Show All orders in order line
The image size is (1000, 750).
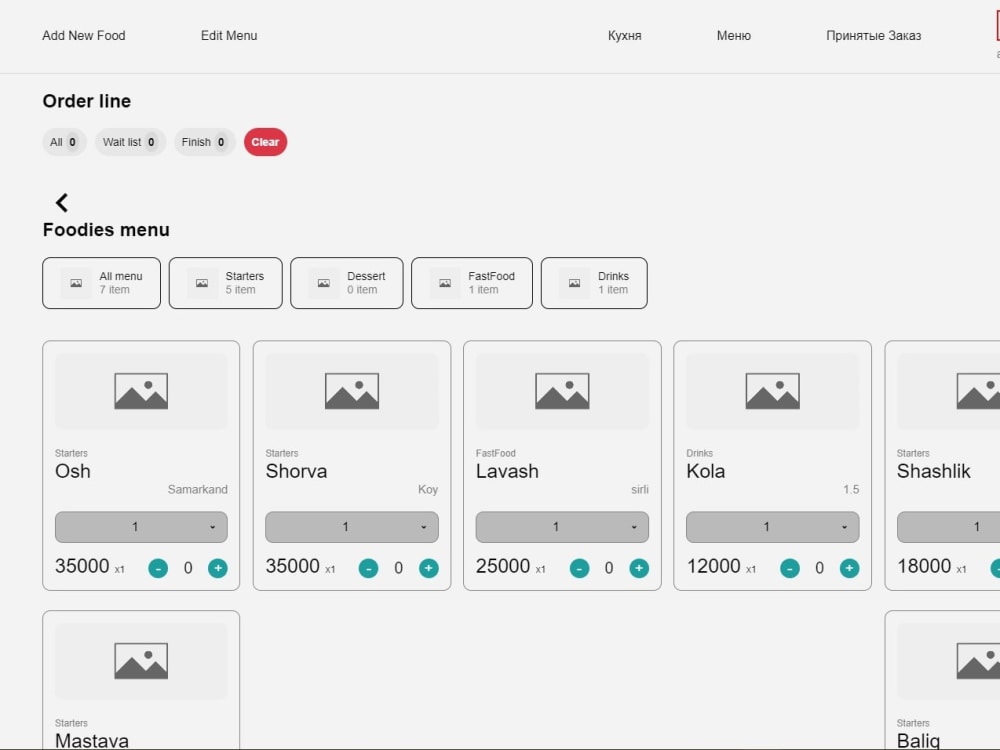point(64,142)
